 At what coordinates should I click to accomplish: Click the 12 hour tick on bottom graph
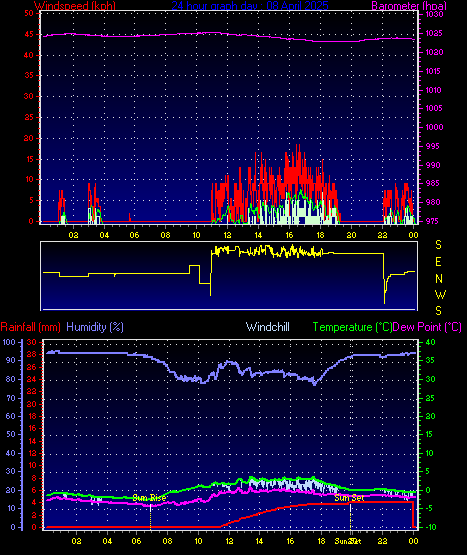coord(229,541)
